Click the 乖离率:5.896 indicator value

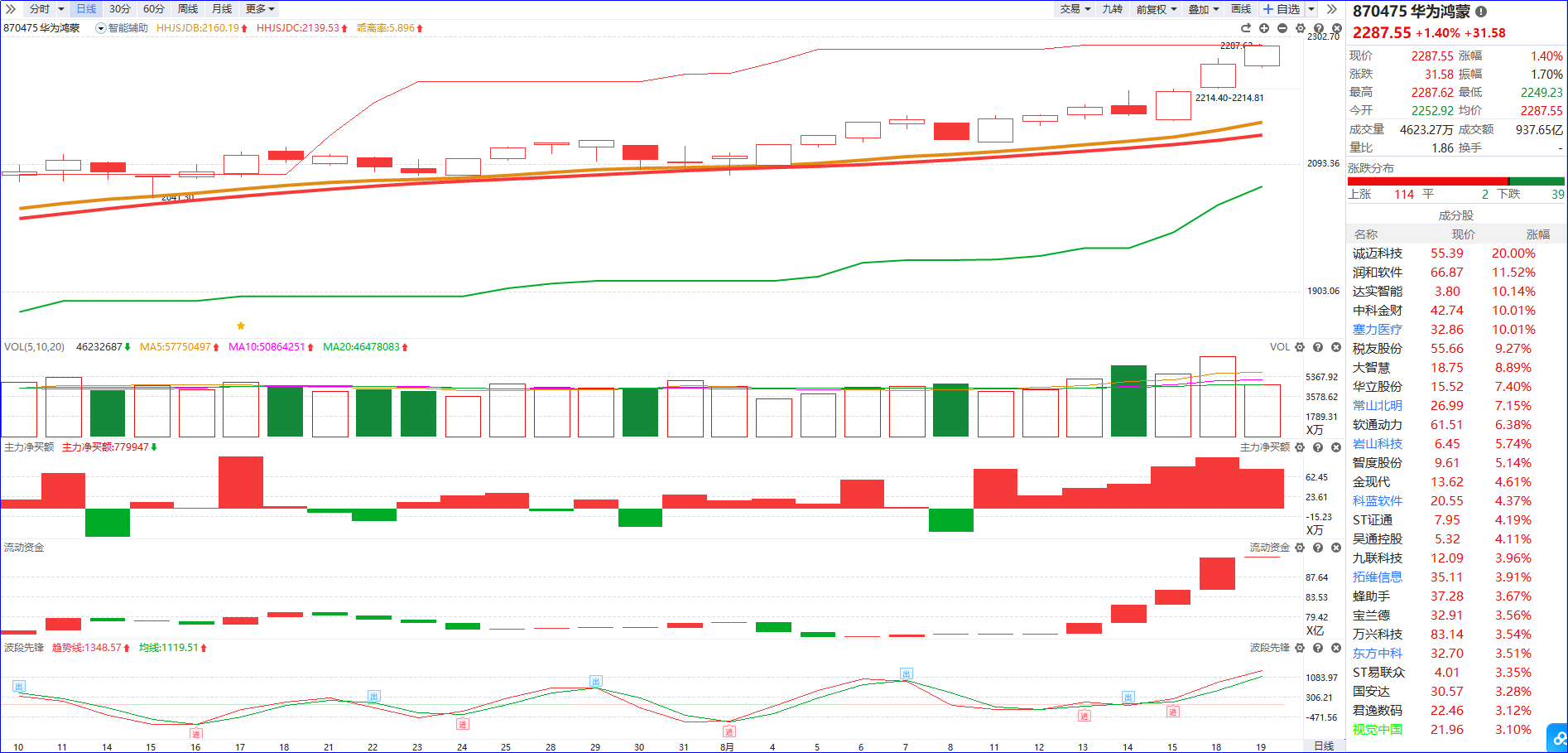point(390,28)
